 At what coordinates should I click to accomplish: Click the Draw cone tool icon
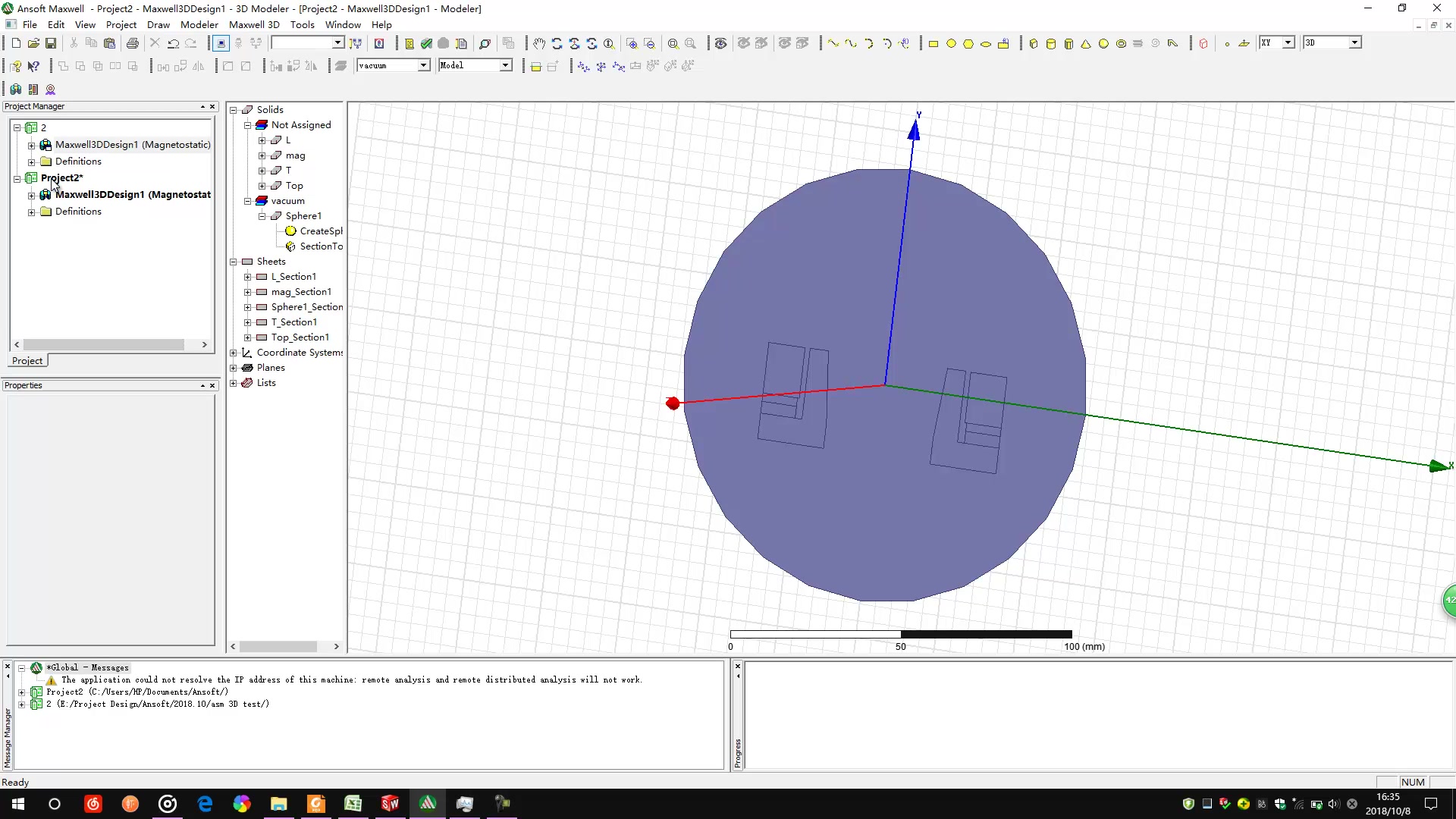1086,44
